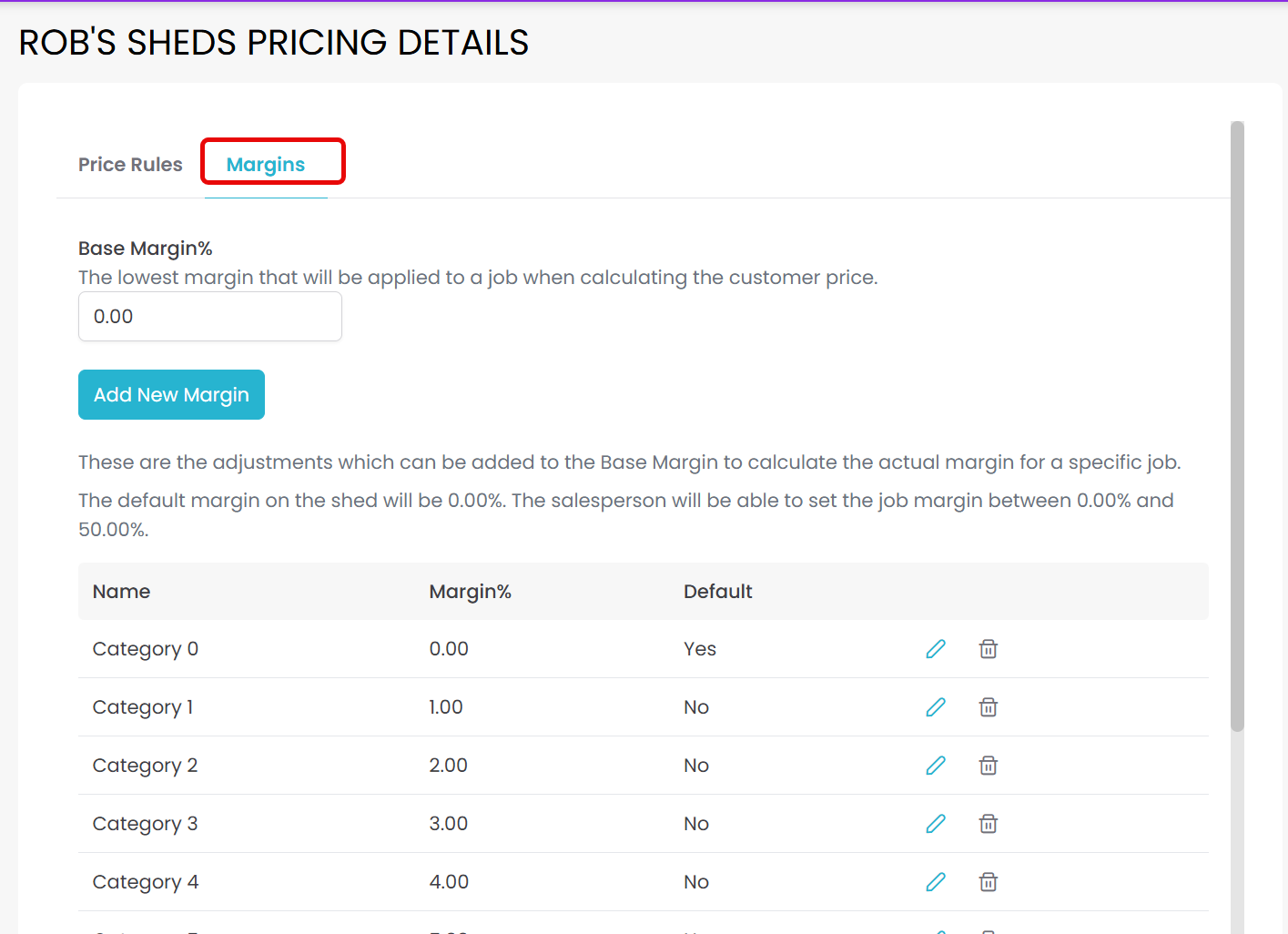Trash the Category 3 margin

988,824
